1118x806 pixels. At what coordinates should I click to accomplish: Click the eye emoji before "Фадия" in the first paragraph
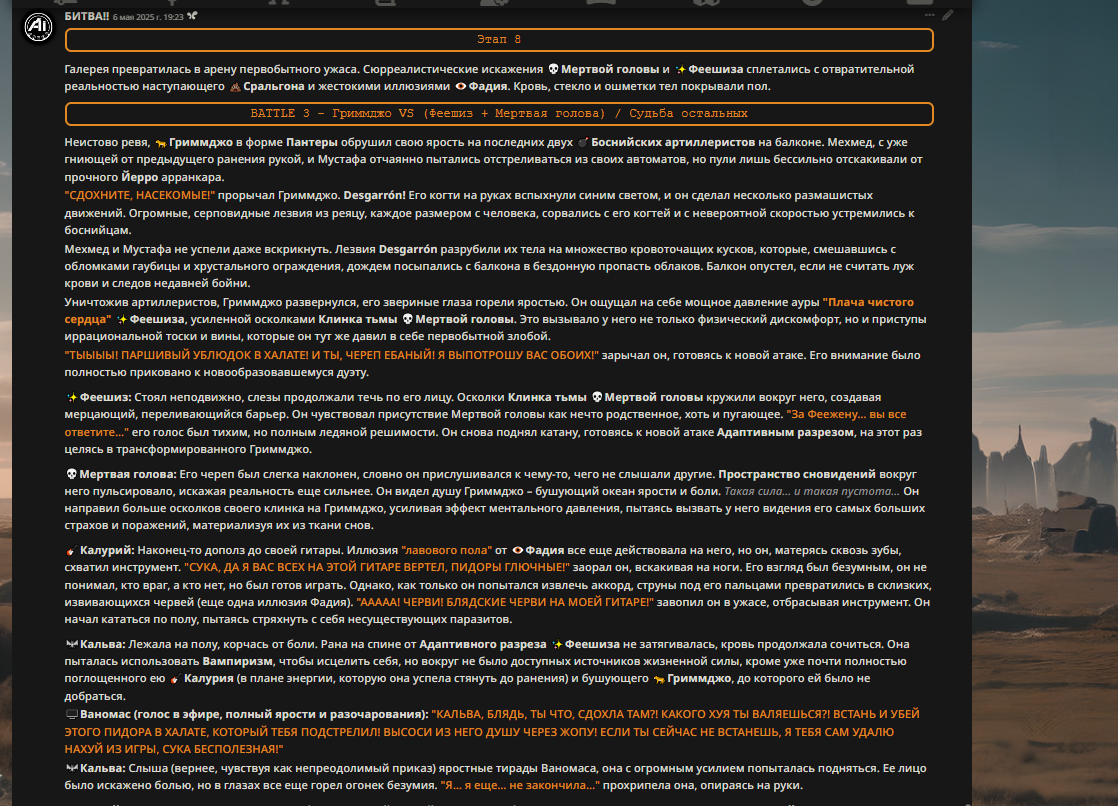coord(461,86)
